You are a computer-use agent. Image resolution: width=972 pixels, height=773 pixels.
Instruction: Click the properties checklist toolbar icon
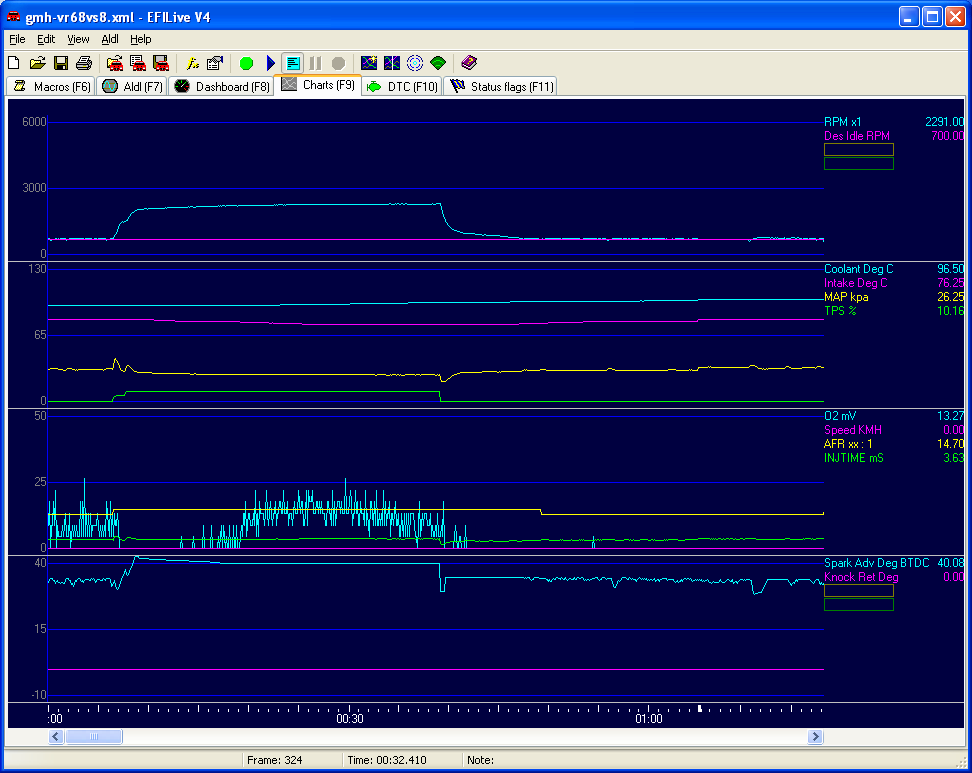click(215, 63)
